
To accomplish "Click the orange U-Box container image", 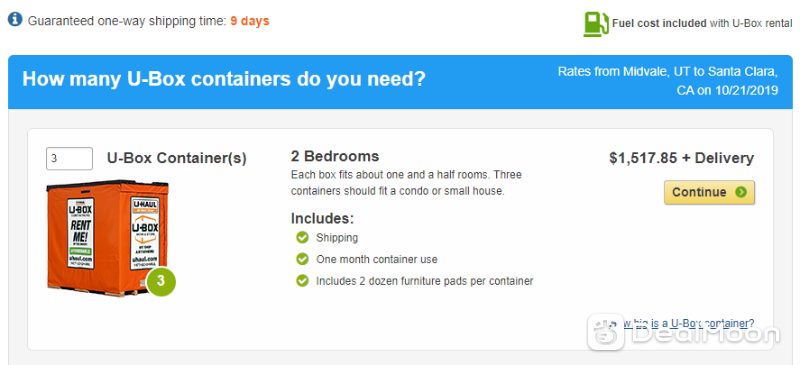I will point(108,238).
